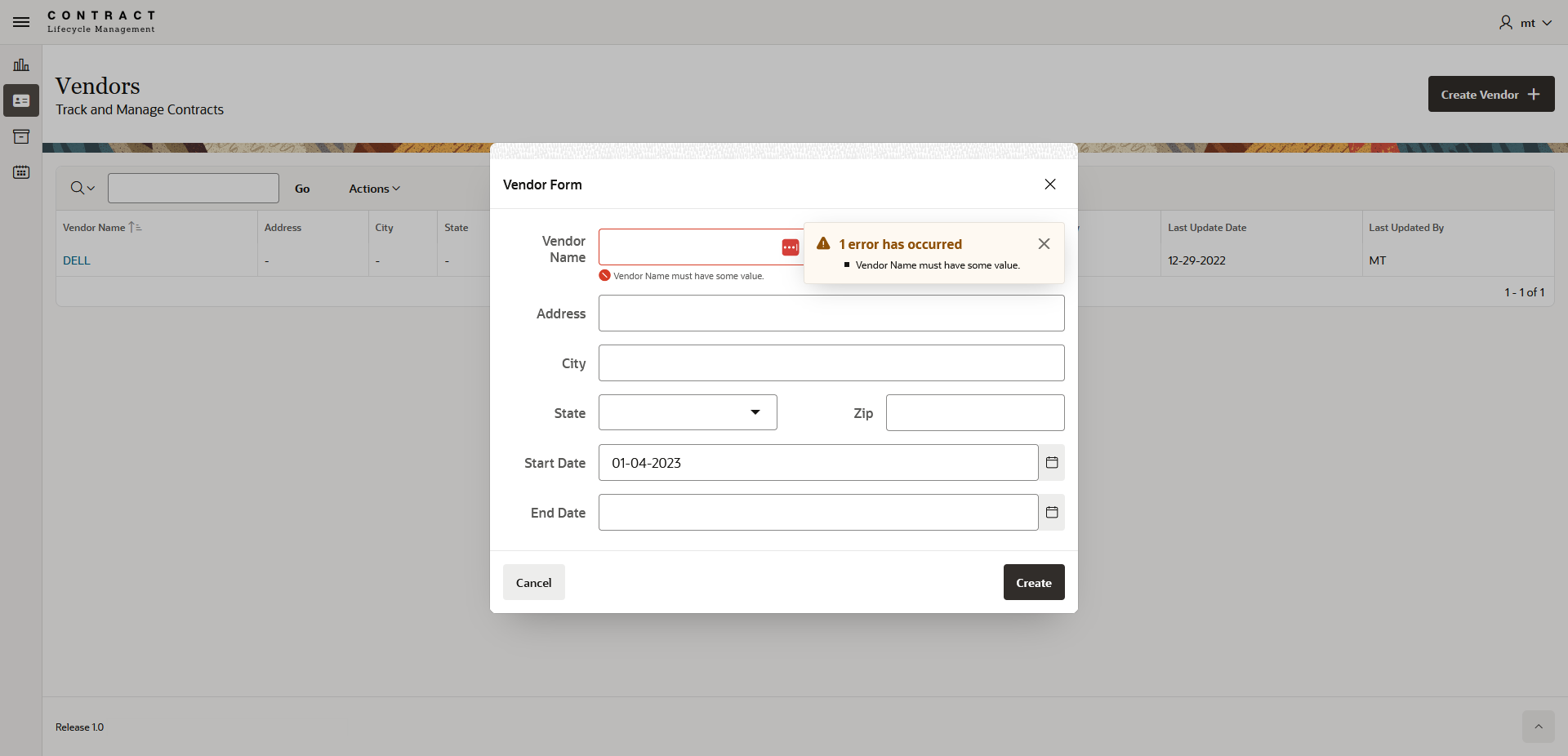
Task: Focus the Address input field
Action: tap(831, 314)
